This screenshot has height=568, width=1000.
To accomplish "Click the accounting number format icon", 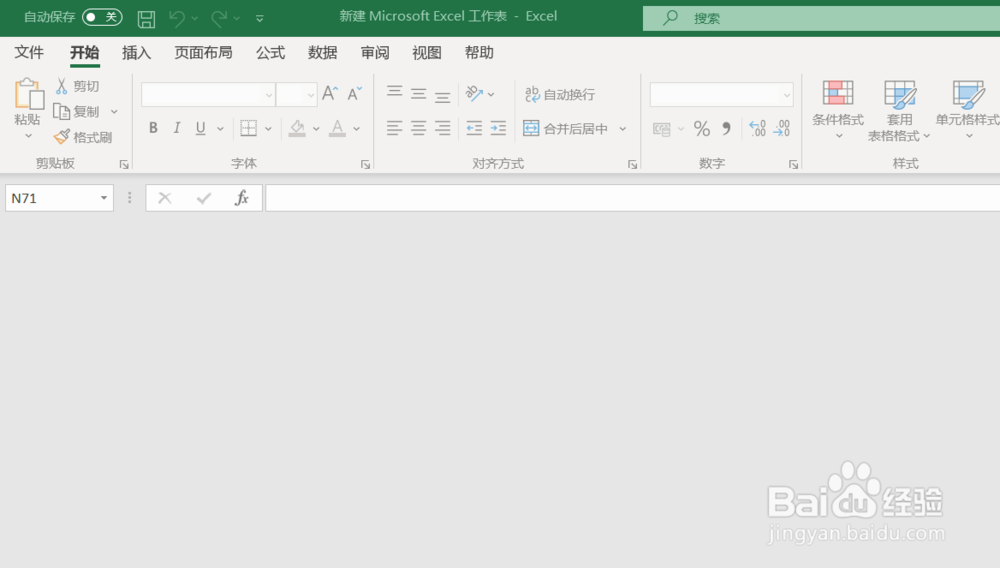I will point(662,129).
